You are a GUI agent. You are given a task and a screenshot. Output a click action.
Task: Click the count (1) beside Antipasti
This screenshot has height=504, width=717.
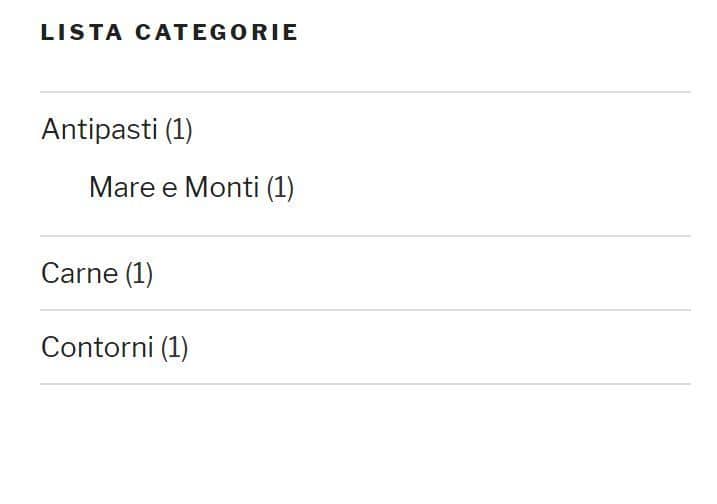click(179, 130)
